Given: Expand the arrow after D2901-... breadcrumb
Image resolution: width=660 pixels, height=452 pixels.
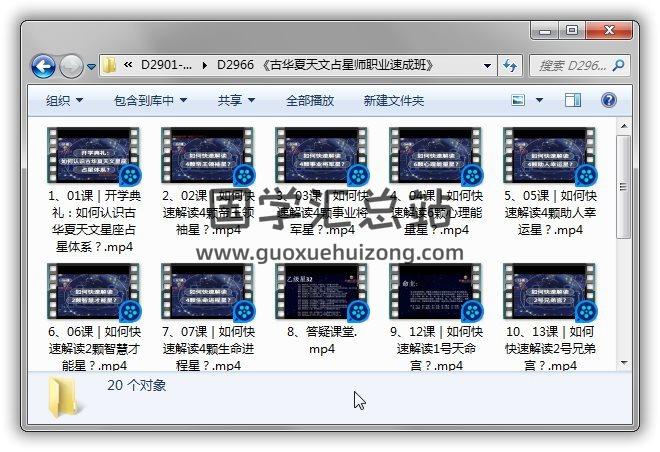Looking at the screenshot, I should (x=205, y=66).
